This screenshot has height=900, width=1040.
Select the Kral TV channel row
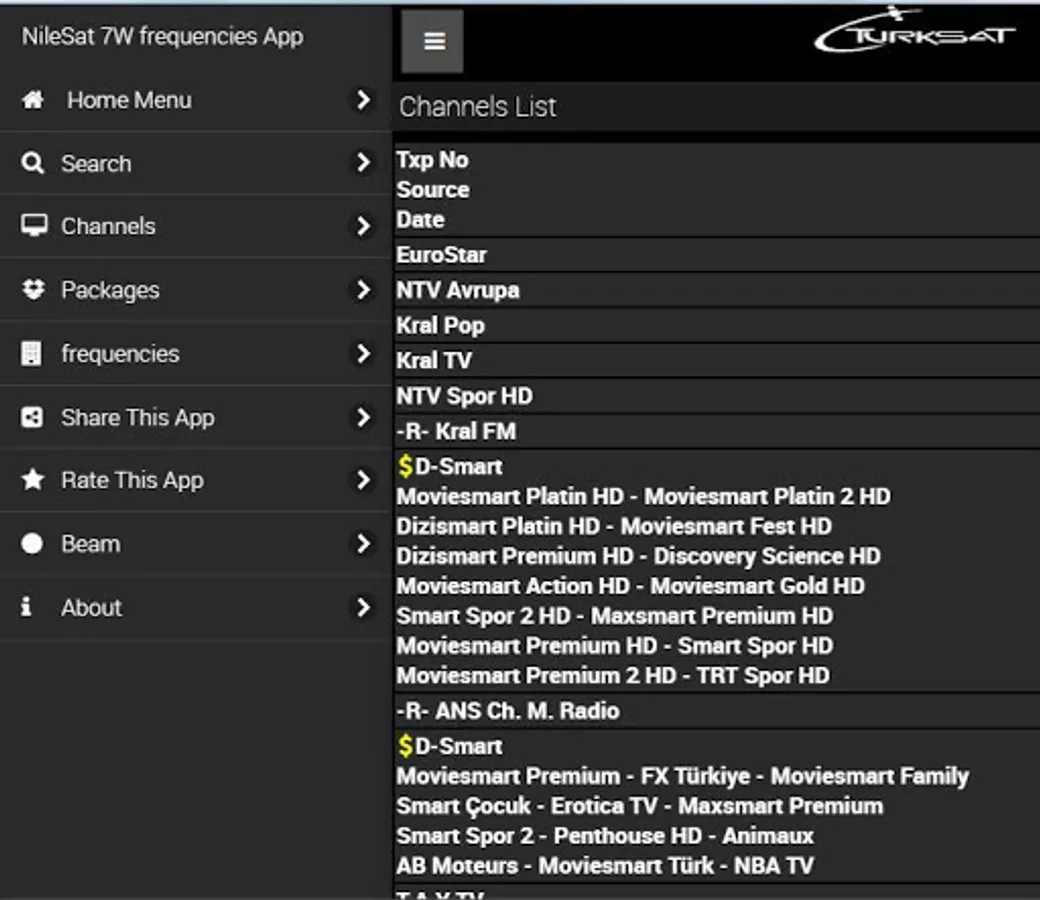tap(717, 360)
